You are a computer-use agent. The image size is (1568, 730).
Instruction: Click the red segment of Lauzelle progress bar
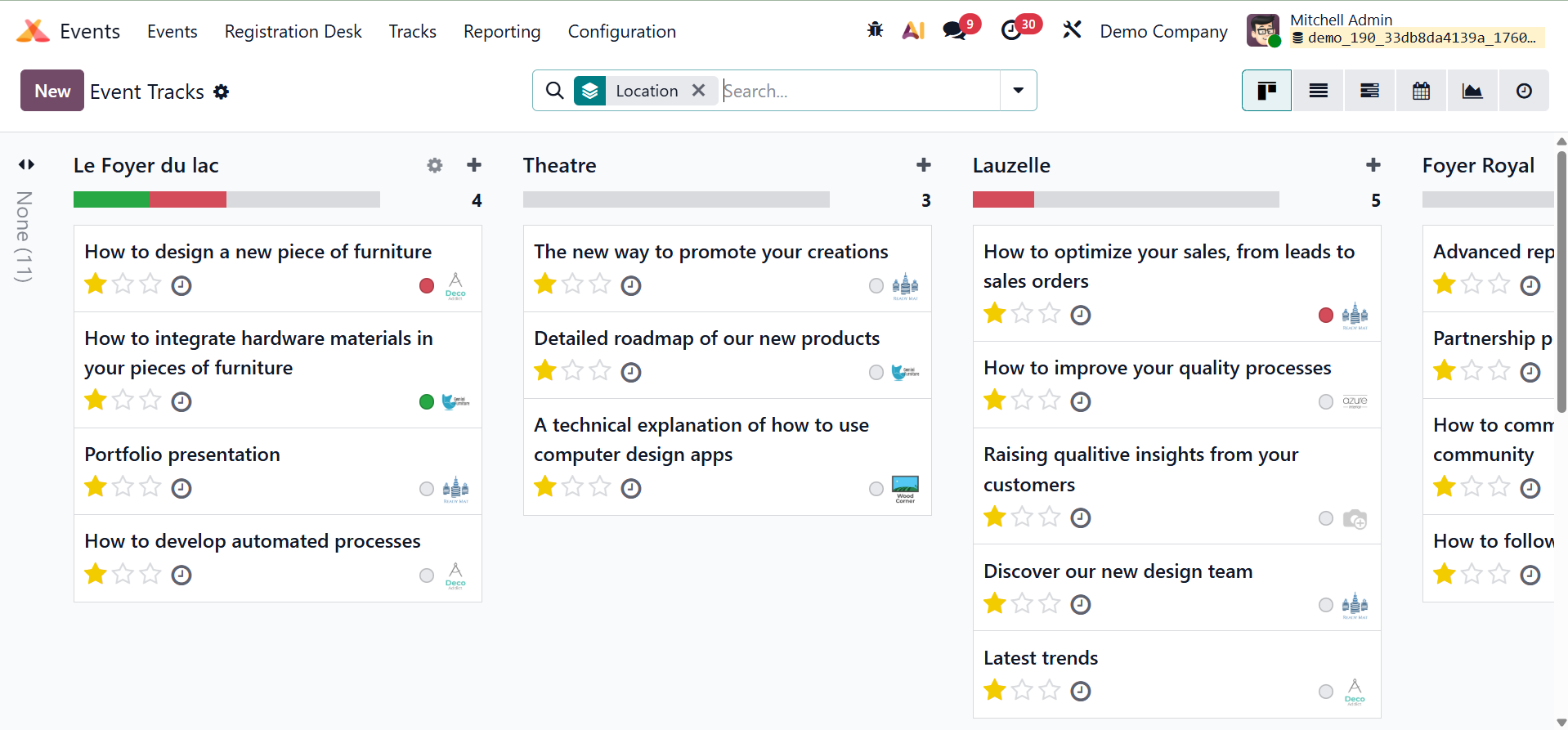pos(1003,199)
